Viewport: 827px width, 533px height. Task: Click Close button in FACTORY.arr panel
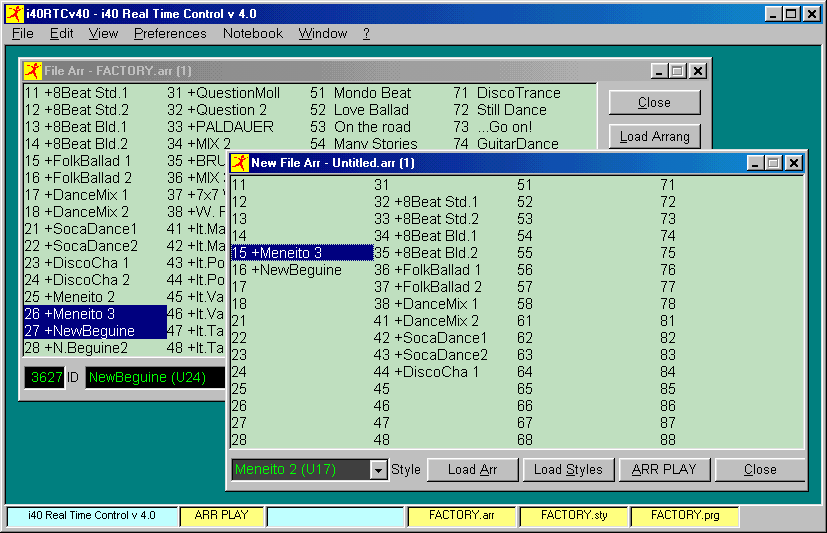click(654, 102)
